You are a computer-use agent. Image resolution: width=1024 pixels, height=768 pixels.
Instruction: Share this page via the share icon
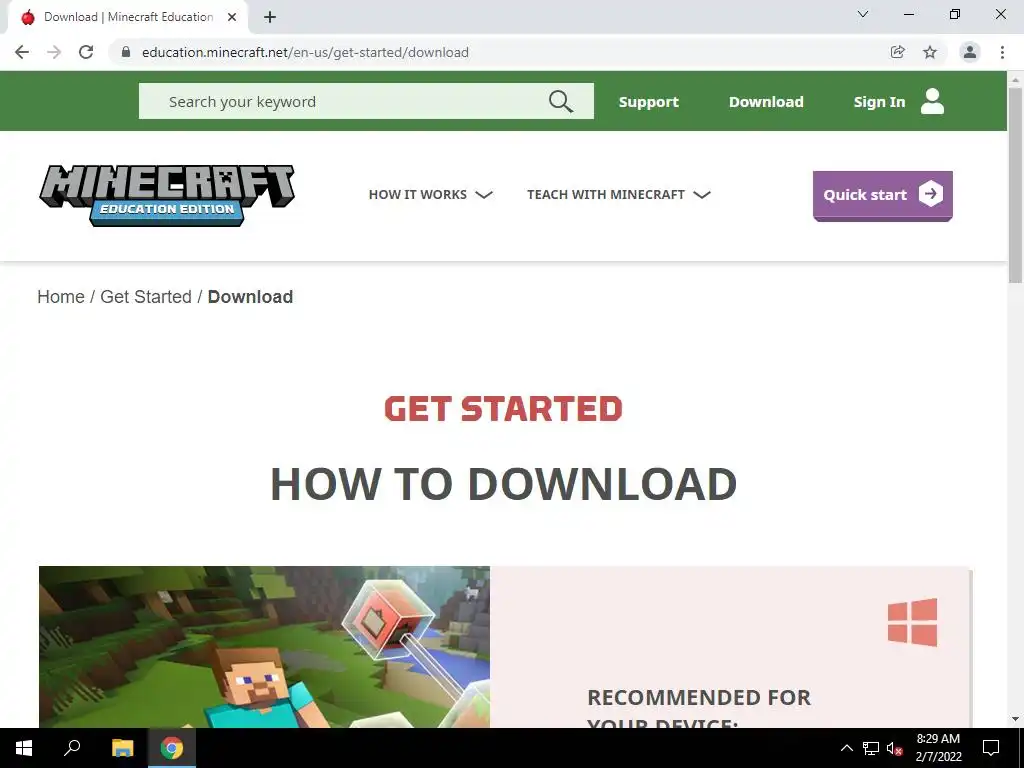(x=898, y=52)
